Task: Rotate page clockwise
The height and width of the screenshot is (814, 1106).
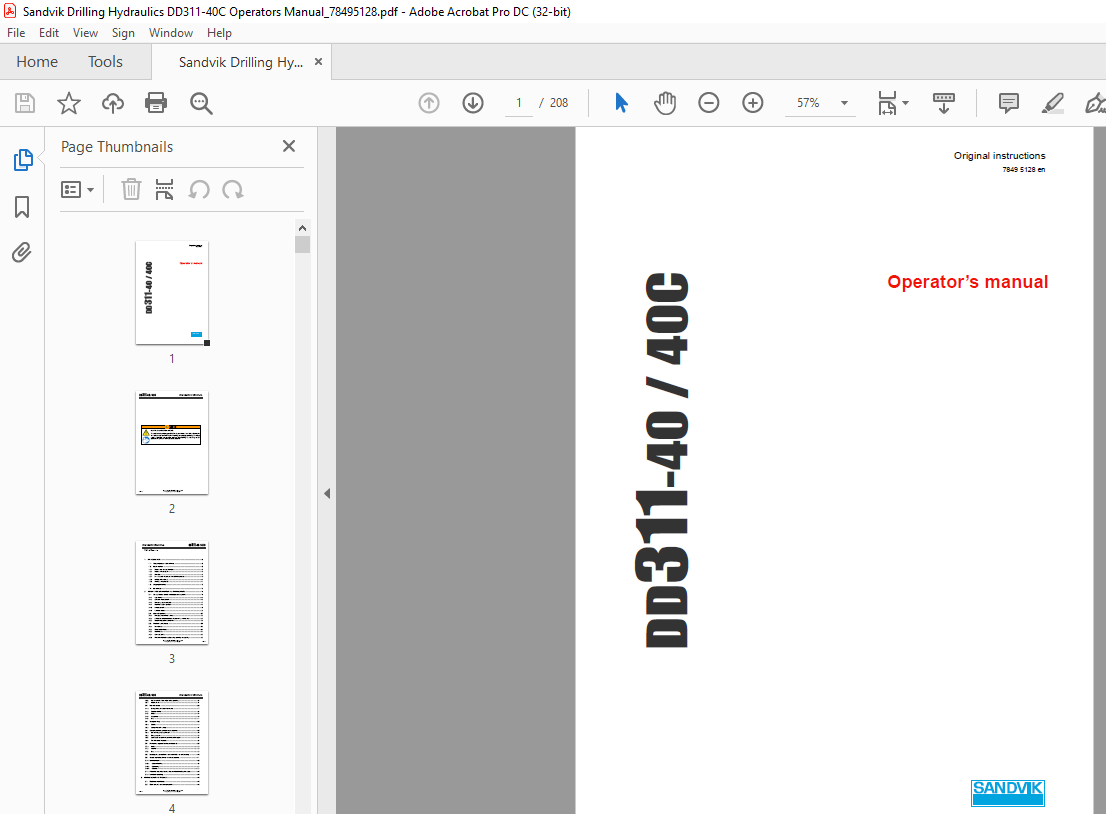Action: click(233, 190)
